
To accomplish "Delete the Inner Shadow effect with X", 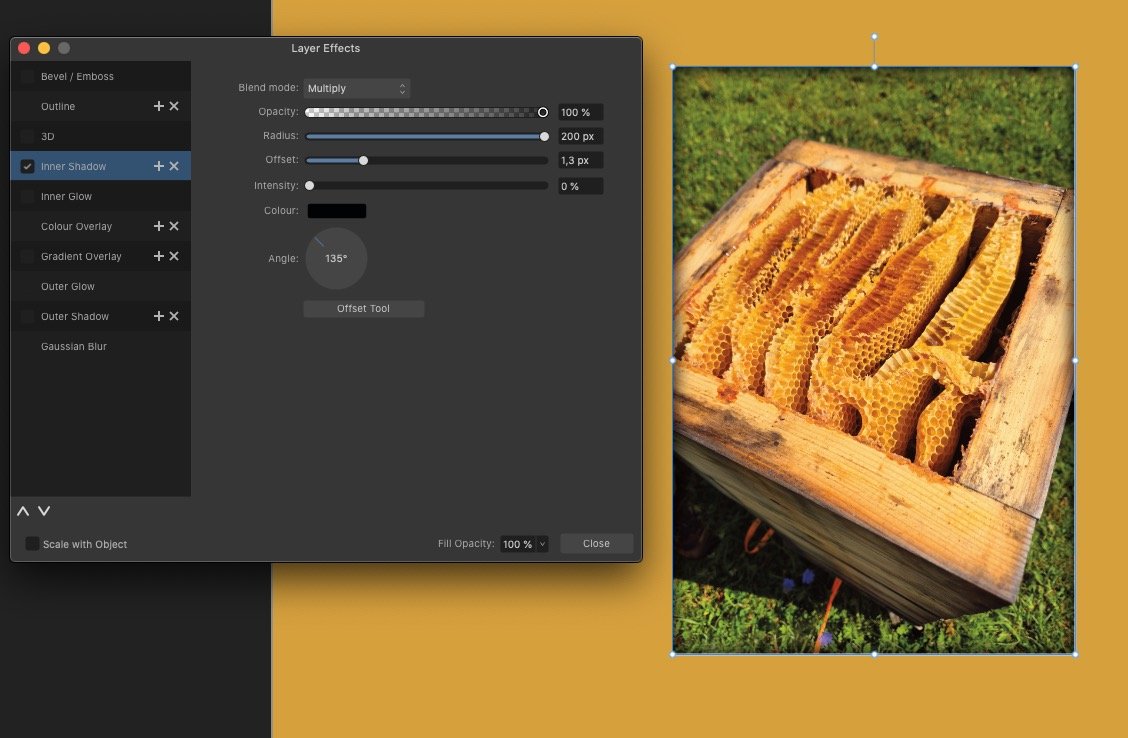I will point(174,166).
